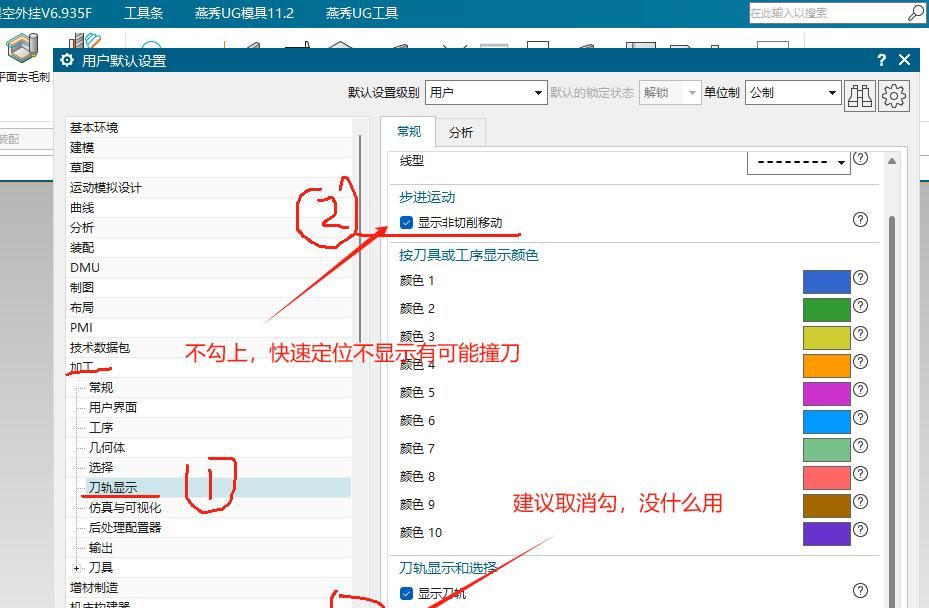Uncheck 显示非切削移动
Viewport: 929px width, 608px height.
coord(406,221)
